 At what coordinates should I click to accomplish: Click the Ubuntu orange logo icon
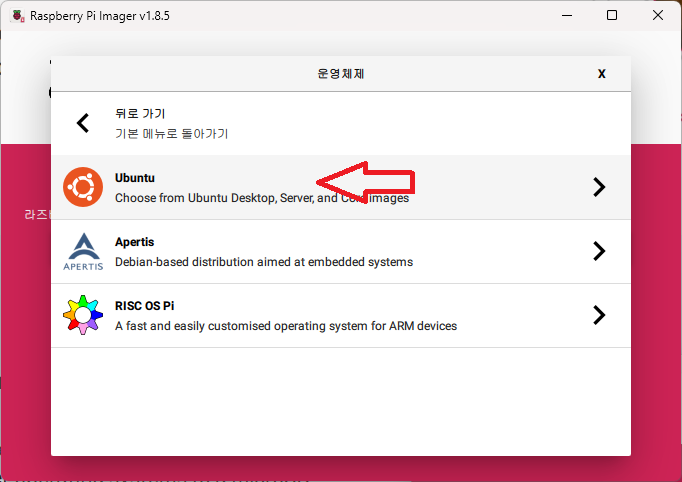(x=83, y=187)
